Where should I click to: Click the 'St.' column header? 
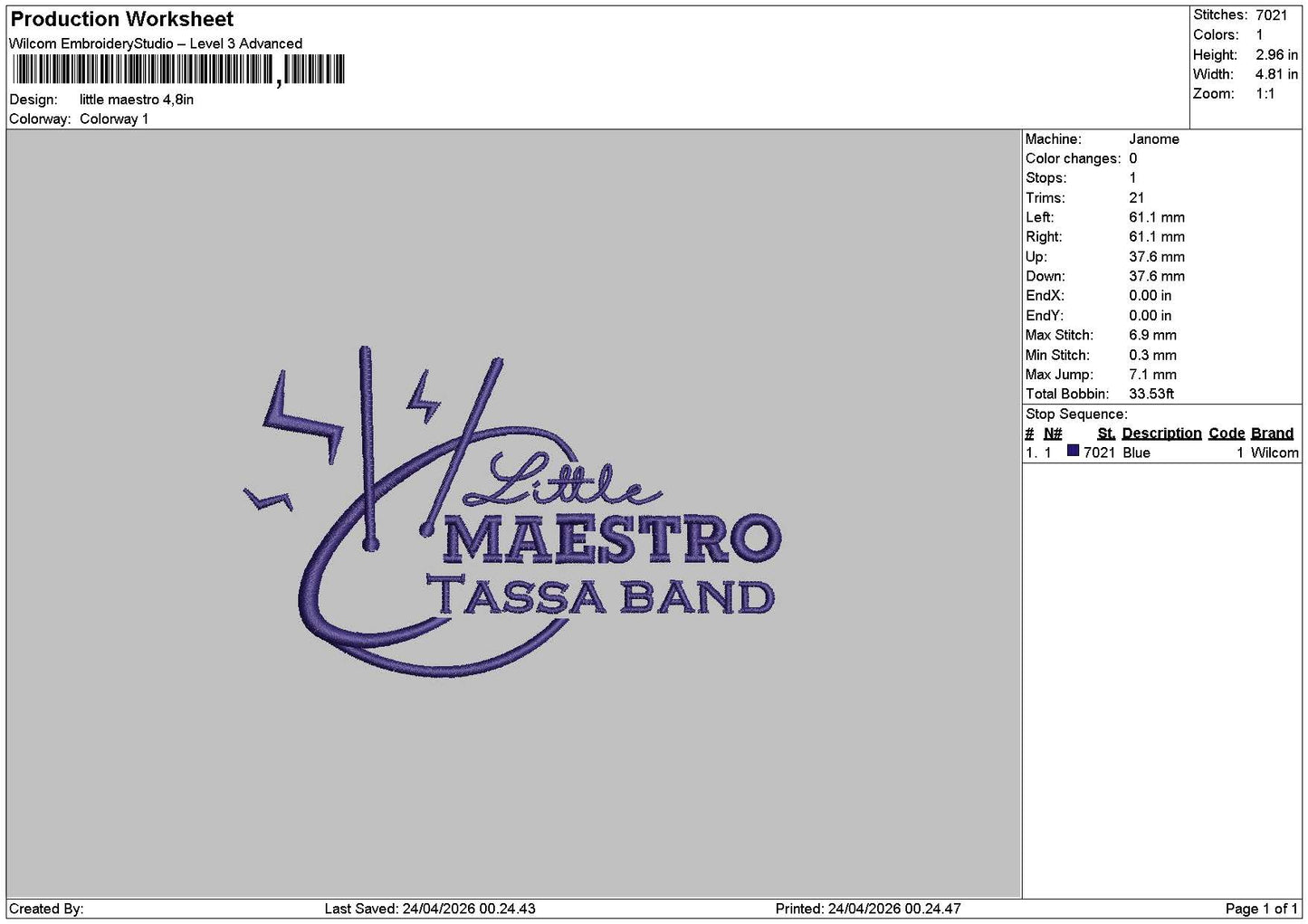(1106, 433)
